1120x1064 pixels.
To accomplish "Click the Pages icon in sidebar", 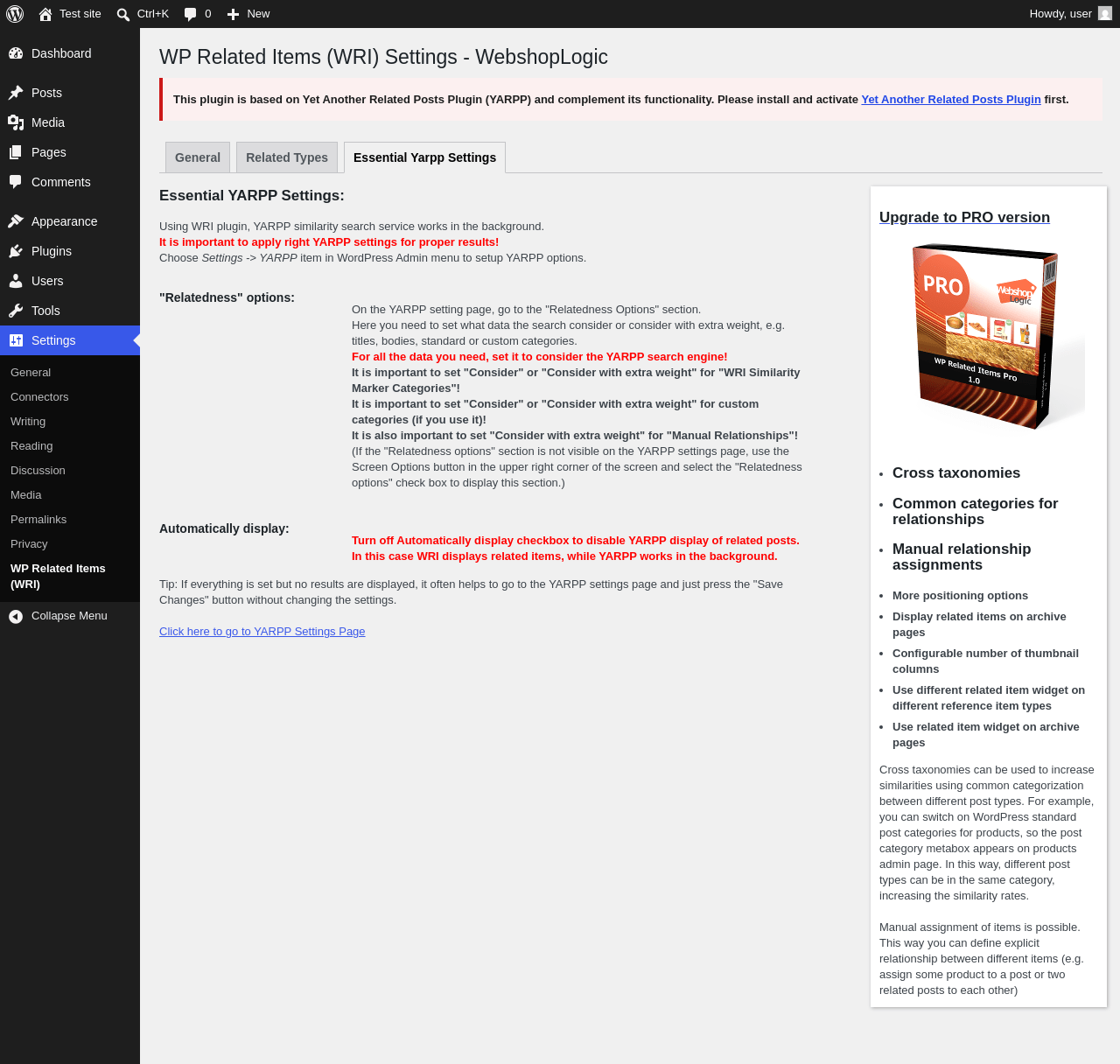I will click(16, 152).
